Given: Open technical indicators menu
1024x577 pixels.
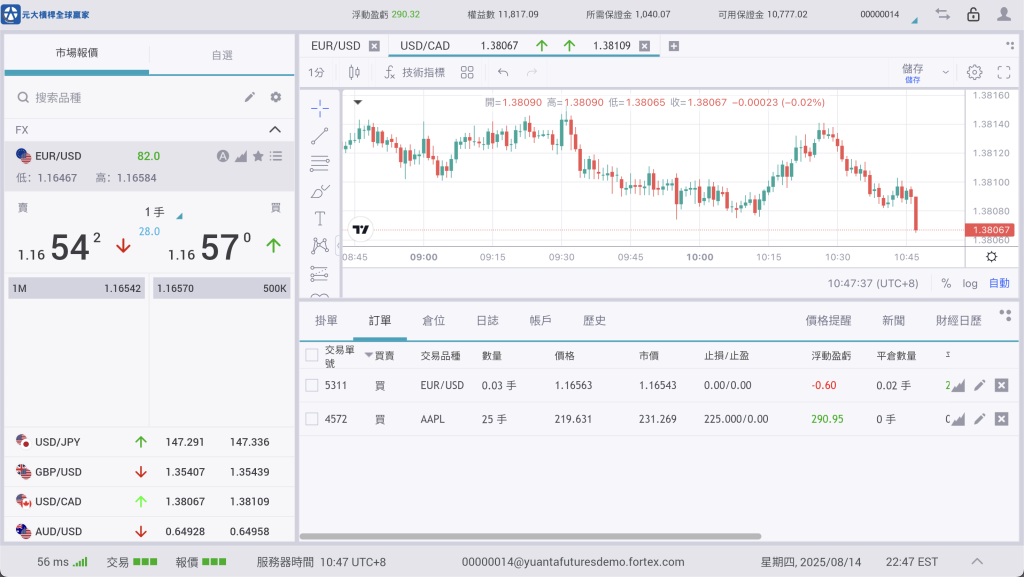Looking at the screenshot, I should point(415,72).
